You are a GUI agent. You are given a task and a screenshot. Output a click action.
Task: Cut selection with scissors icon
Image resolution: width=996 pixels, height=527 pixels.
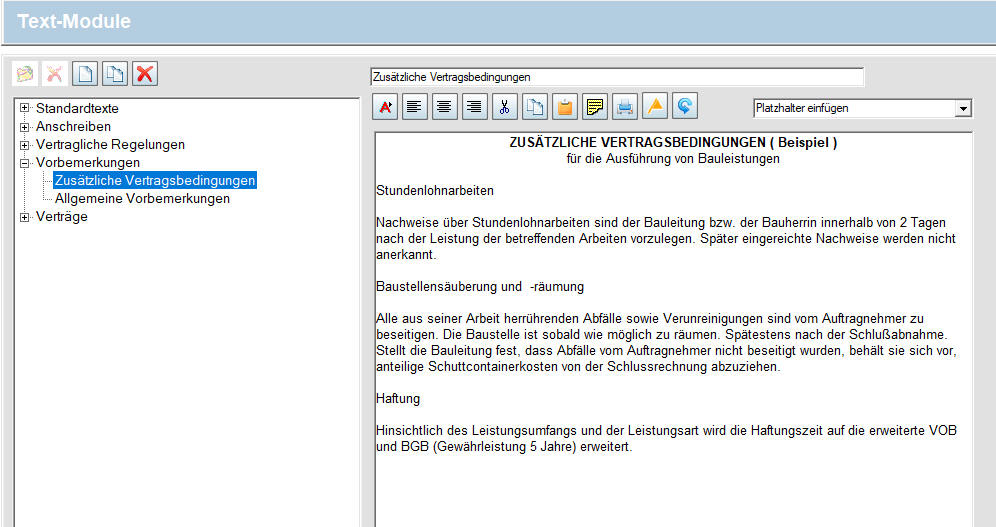click(505, 107)
